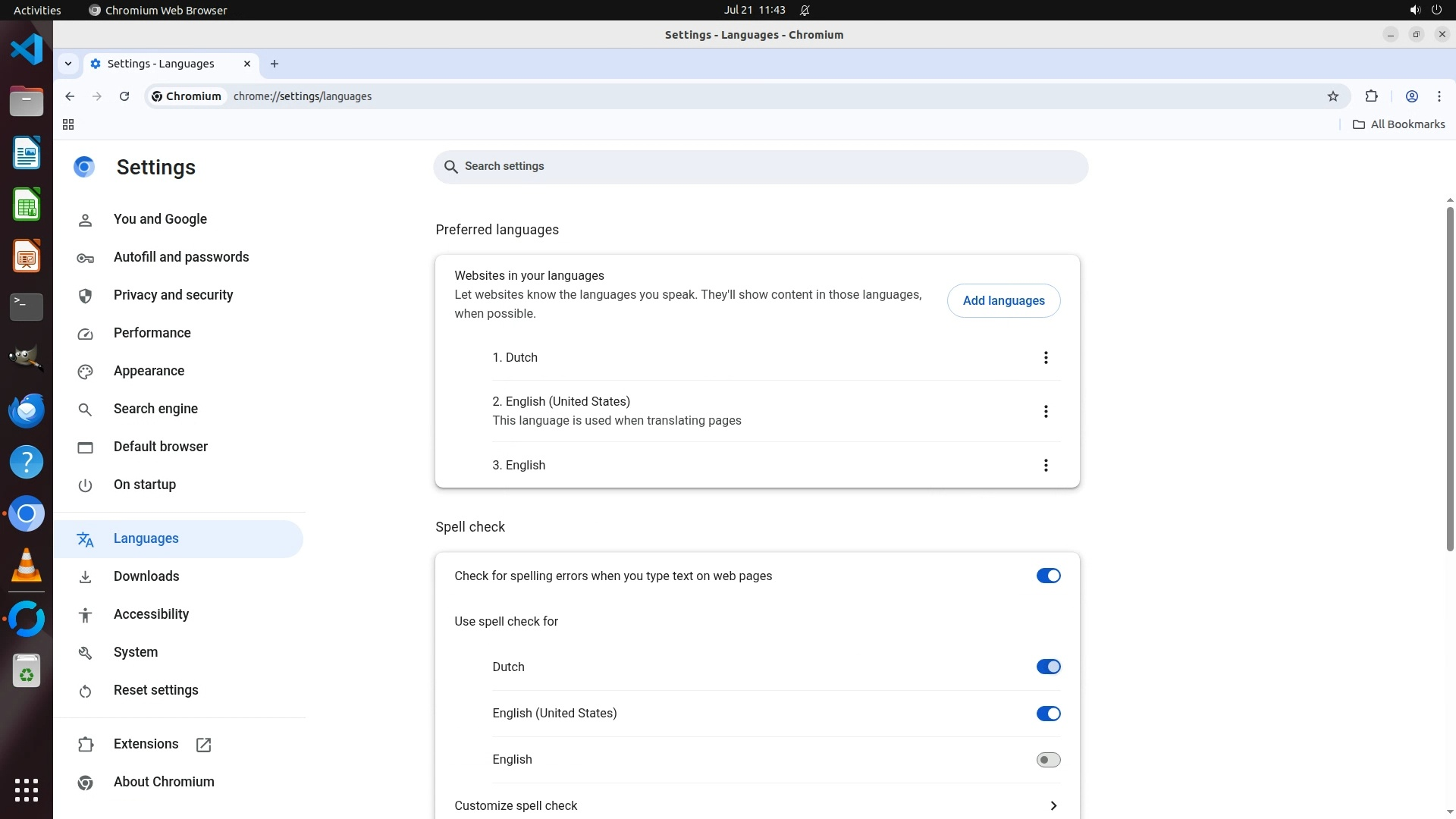This screenshot has height=819, width=1456.
Task: Open the apps grid in bookmarks bar
Action: (68, 124)
